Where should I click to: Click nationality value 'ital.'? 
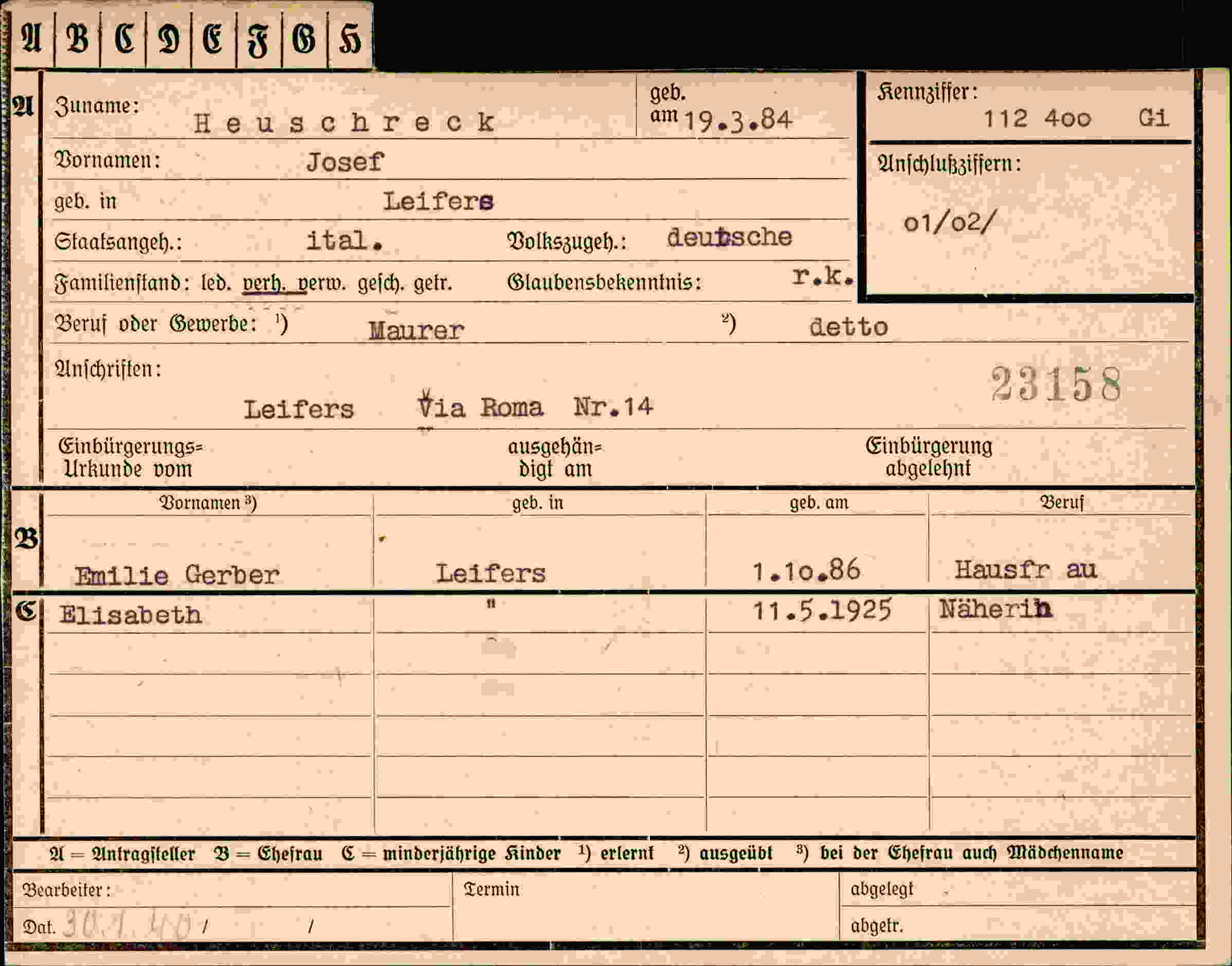[344, 241]
